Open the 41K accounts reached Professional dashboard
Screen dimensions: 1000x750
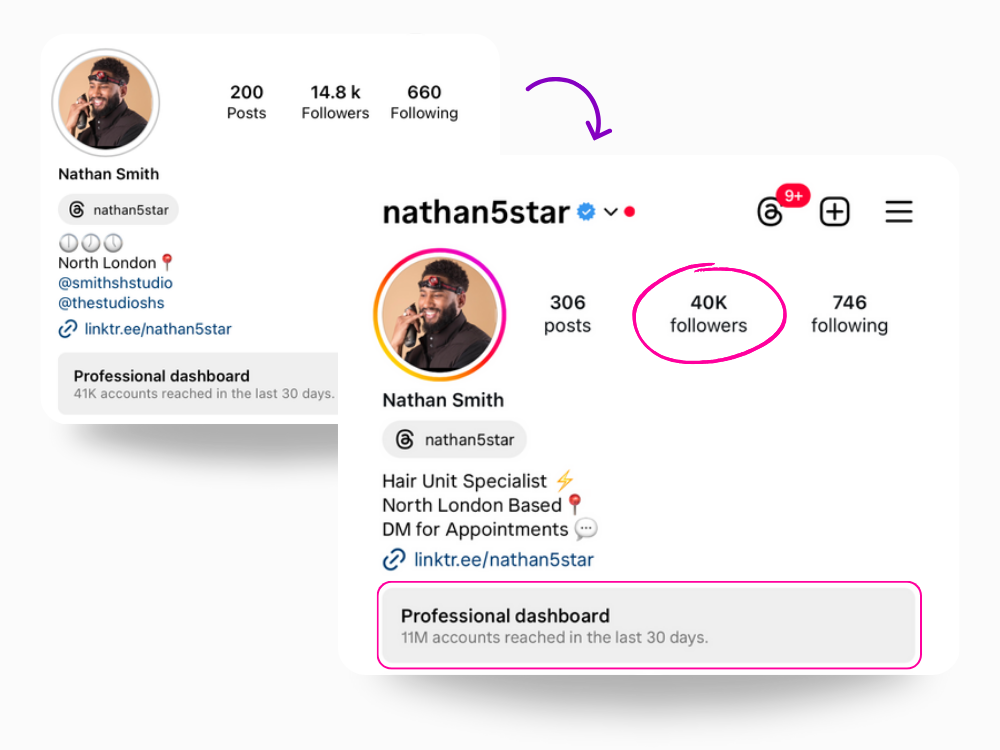pyautogui.click(x=198, y=384)
